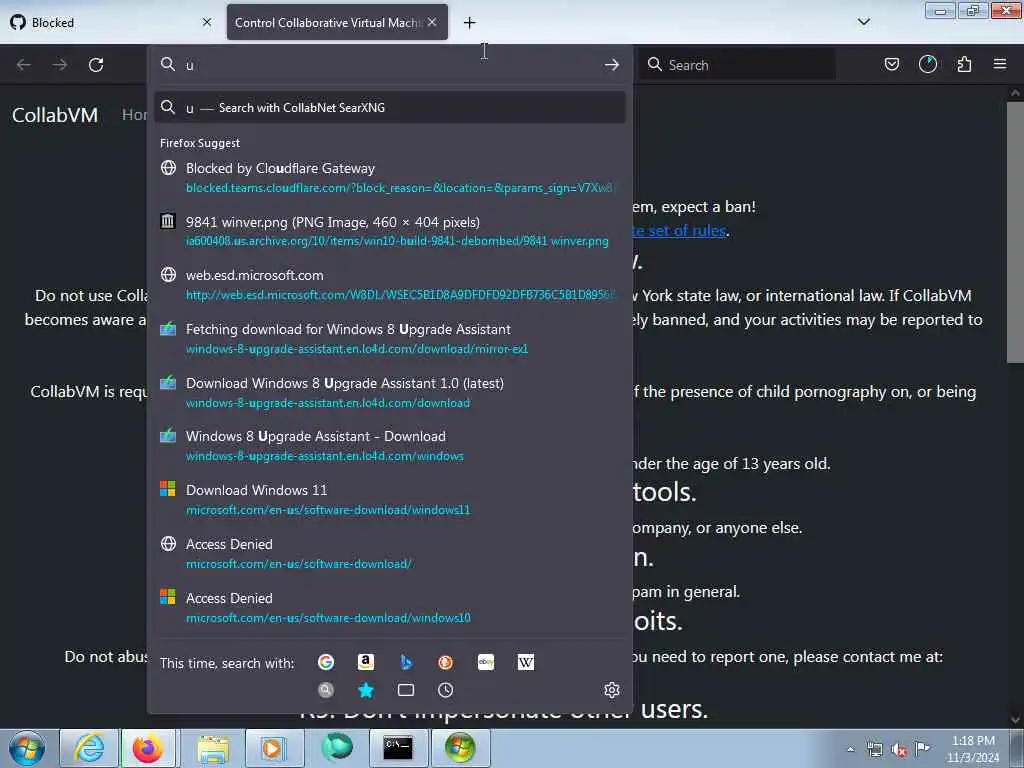Open Download Windows 8 Upgrade Assistant 1.0 suggestion
1024x768 pixels.
[x=390, y=392]
